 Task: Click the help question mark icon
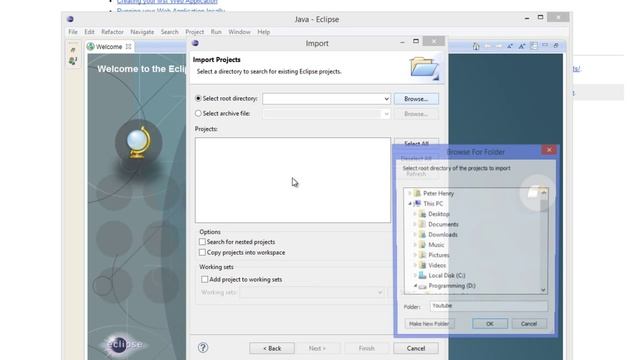click(x=203, y=348)
